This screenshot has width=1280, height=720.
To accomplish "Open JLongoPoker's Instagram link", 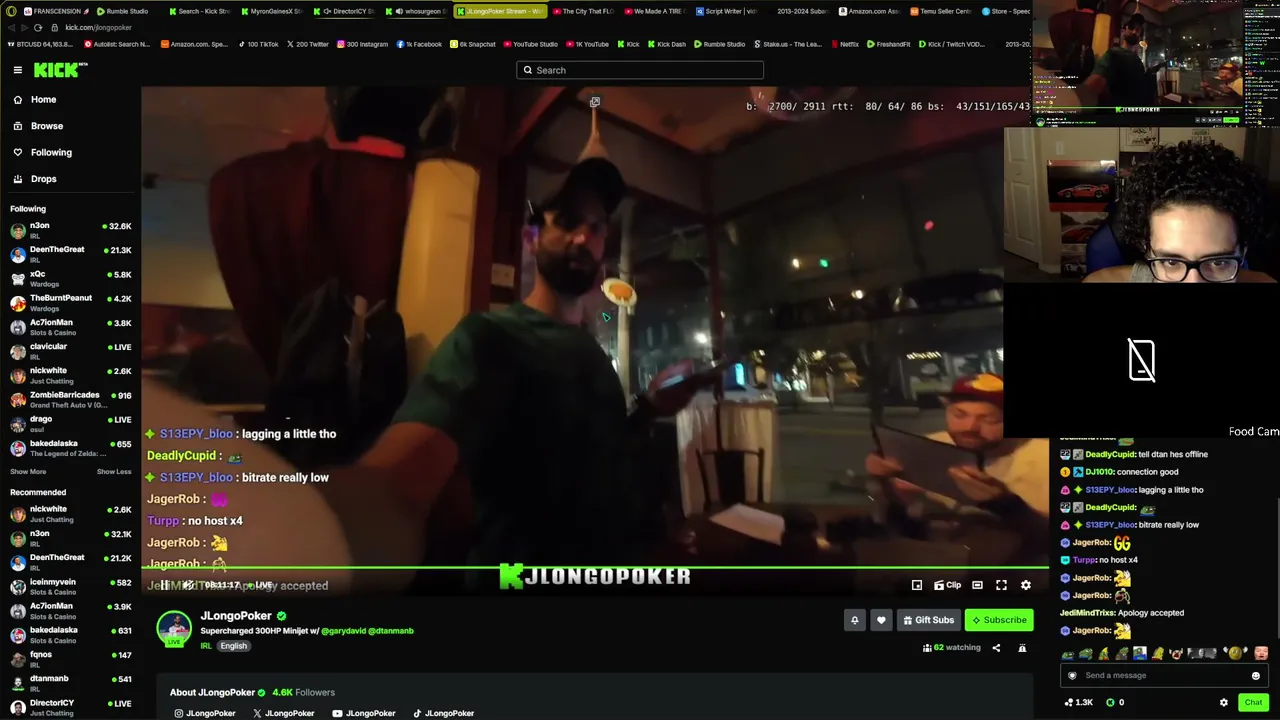I will coord(205,713).
